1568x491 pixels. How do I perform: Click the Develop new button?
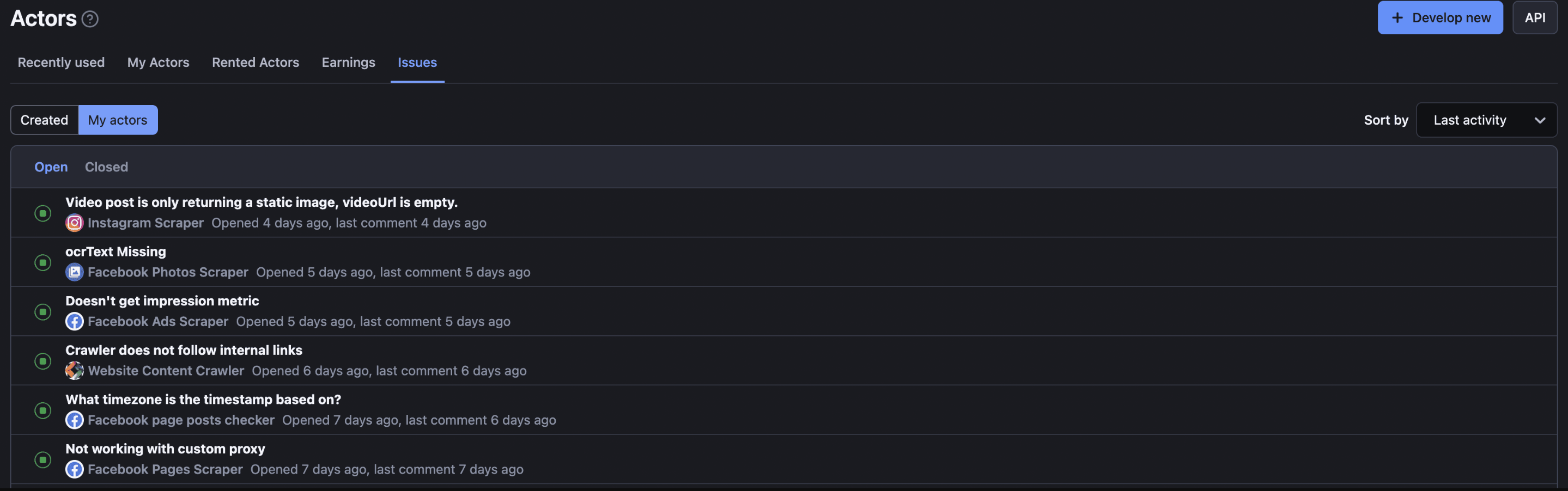click(1439, 17)
